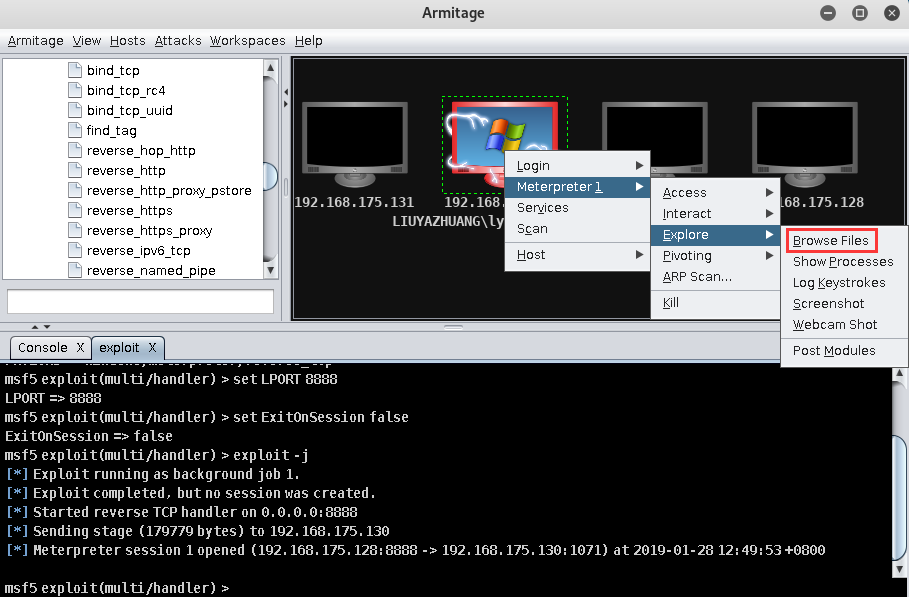Click the file icon beside reverse_named_pipe
This screenshot has width=909, height=597.
(x=75, y=270)
